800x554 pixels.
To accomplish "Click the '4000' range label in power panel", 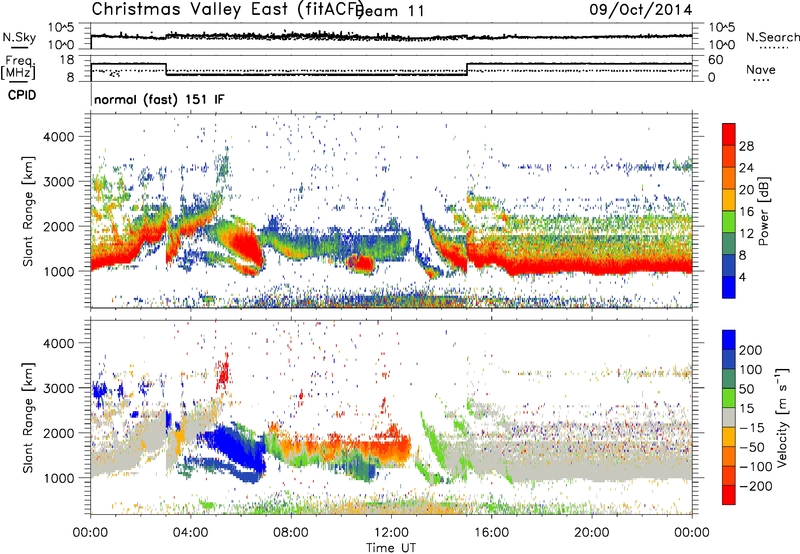I will click(x=58, y=137).
